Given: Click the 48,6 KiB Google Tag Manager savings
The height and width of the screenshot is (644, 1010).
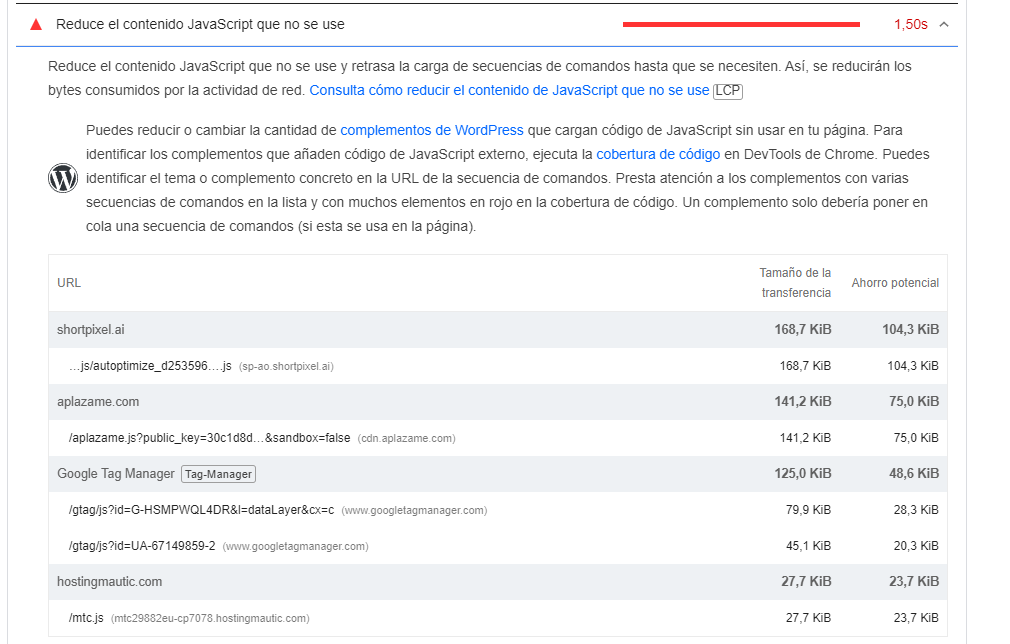Looking at the screenshot, I should (914, 473).
